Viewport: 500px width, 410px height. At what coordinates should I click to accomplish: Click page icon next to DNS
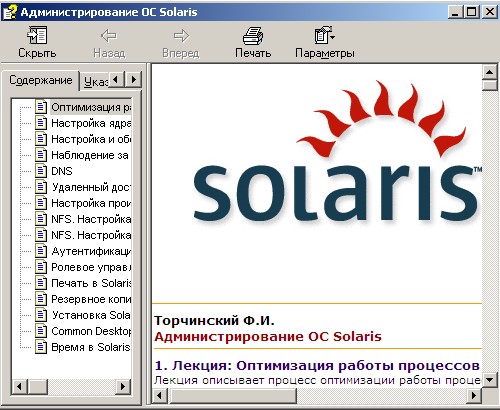(x=41, y=171)
